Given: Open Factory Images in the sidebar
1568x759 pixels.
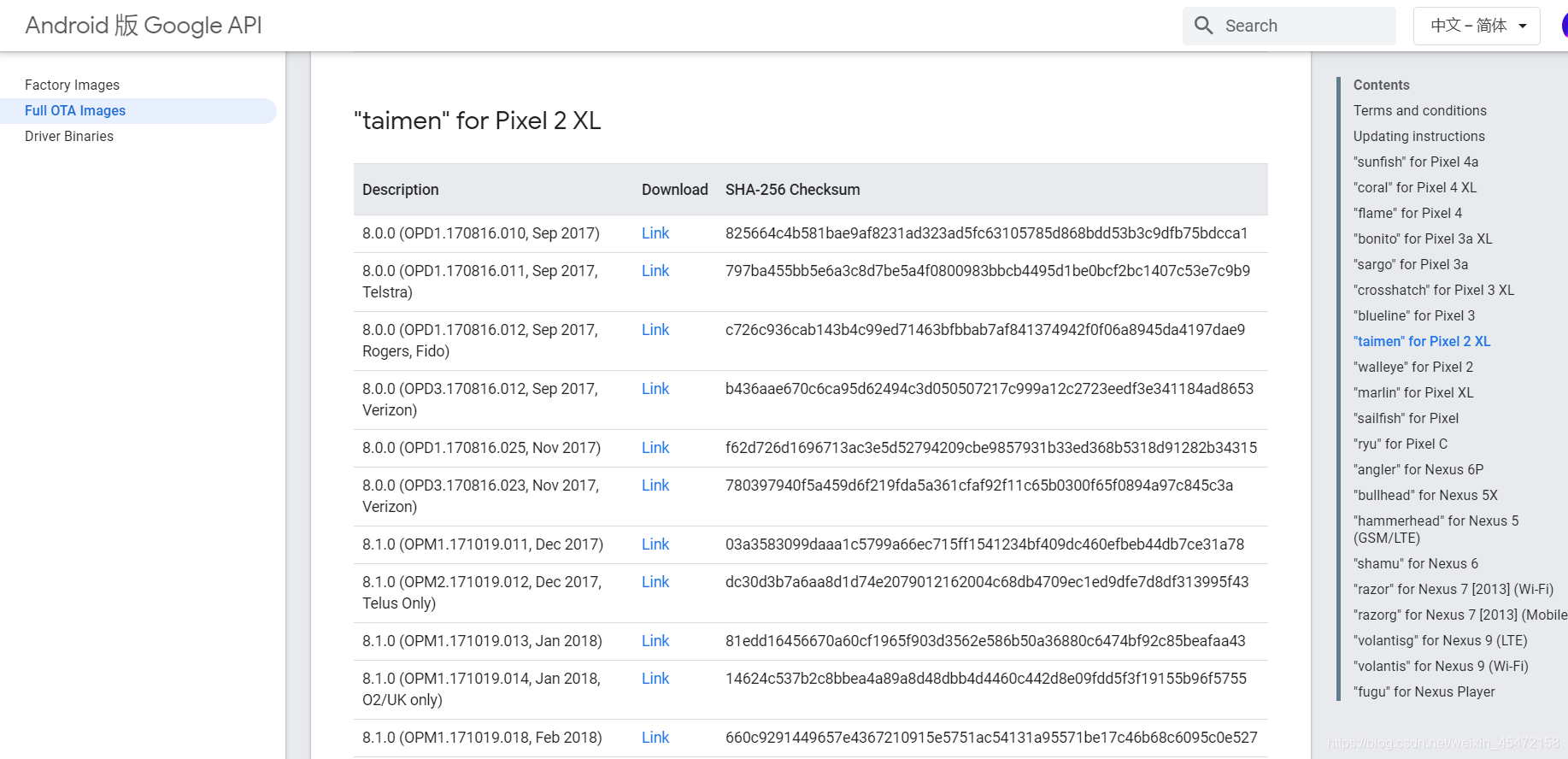Looking at the screenshot, I should (73, 85).
